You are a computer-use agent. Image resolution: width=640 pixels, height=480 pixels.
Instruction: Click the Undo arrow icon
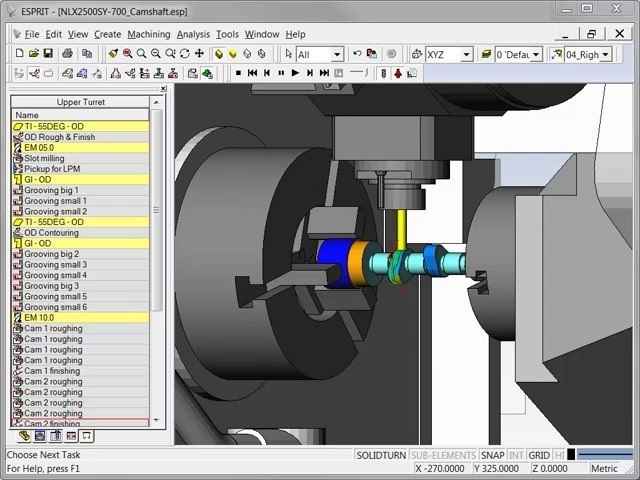(357, 54)
